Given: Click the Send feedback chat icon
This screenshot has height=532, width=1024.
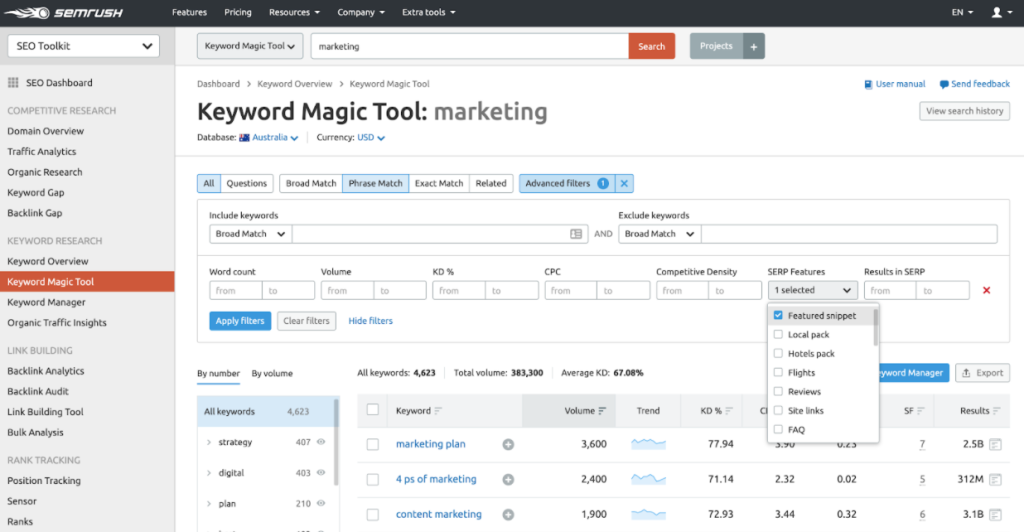Looking at the screenshot, I should [x=944, y=84].
